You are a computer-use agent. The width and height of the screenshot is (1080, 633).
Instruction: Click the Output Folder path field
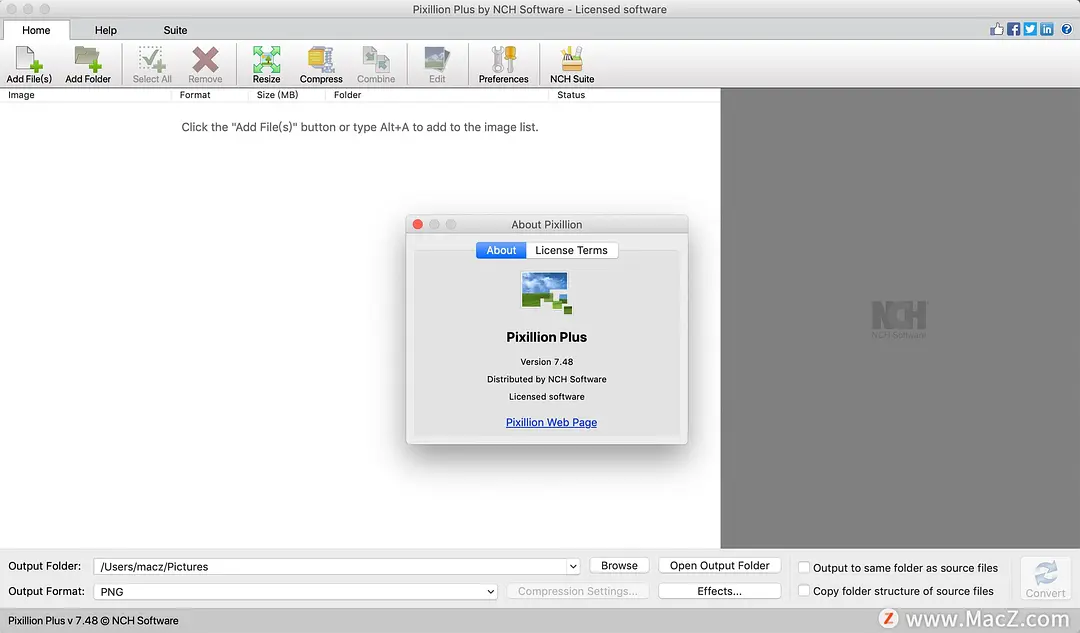(331, 566)
